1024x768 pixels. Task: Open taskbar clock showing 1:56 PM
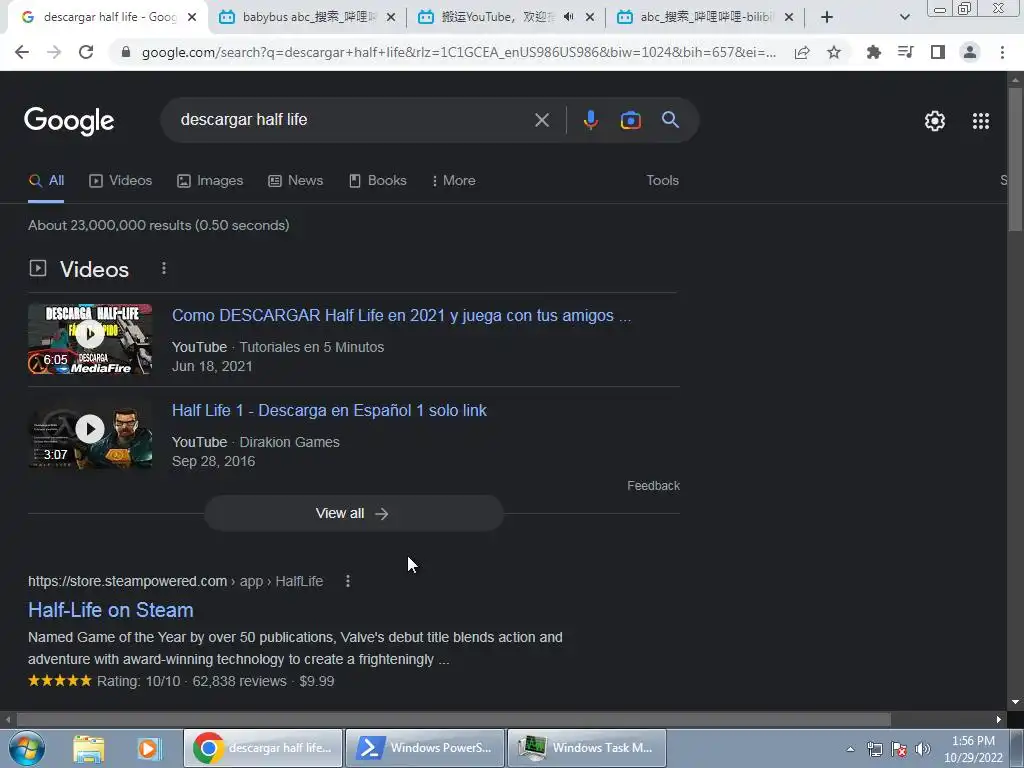pyautogui.click(x=973, y=748)
